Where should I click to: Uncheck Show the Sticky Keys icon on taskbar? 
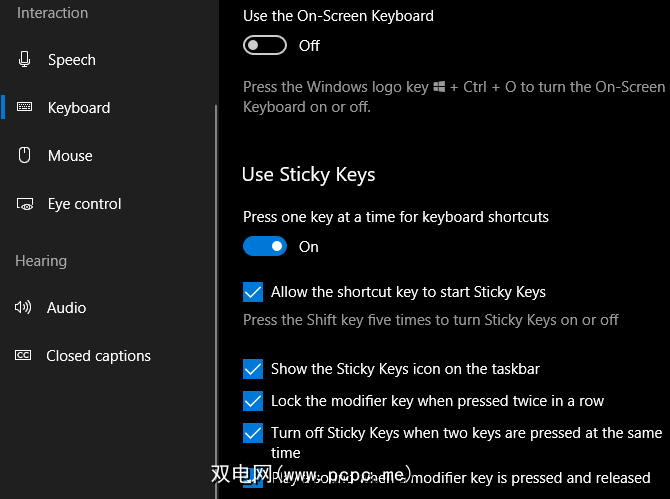pyautogui.click(x=253, y=369)
